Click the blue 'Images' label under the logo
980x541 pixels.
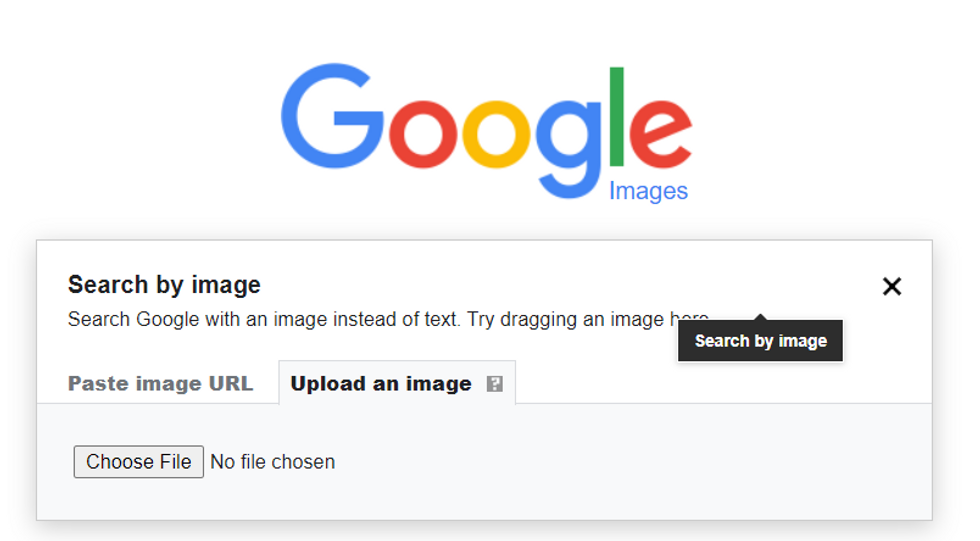pyautogui.click(x=648, y=191)
